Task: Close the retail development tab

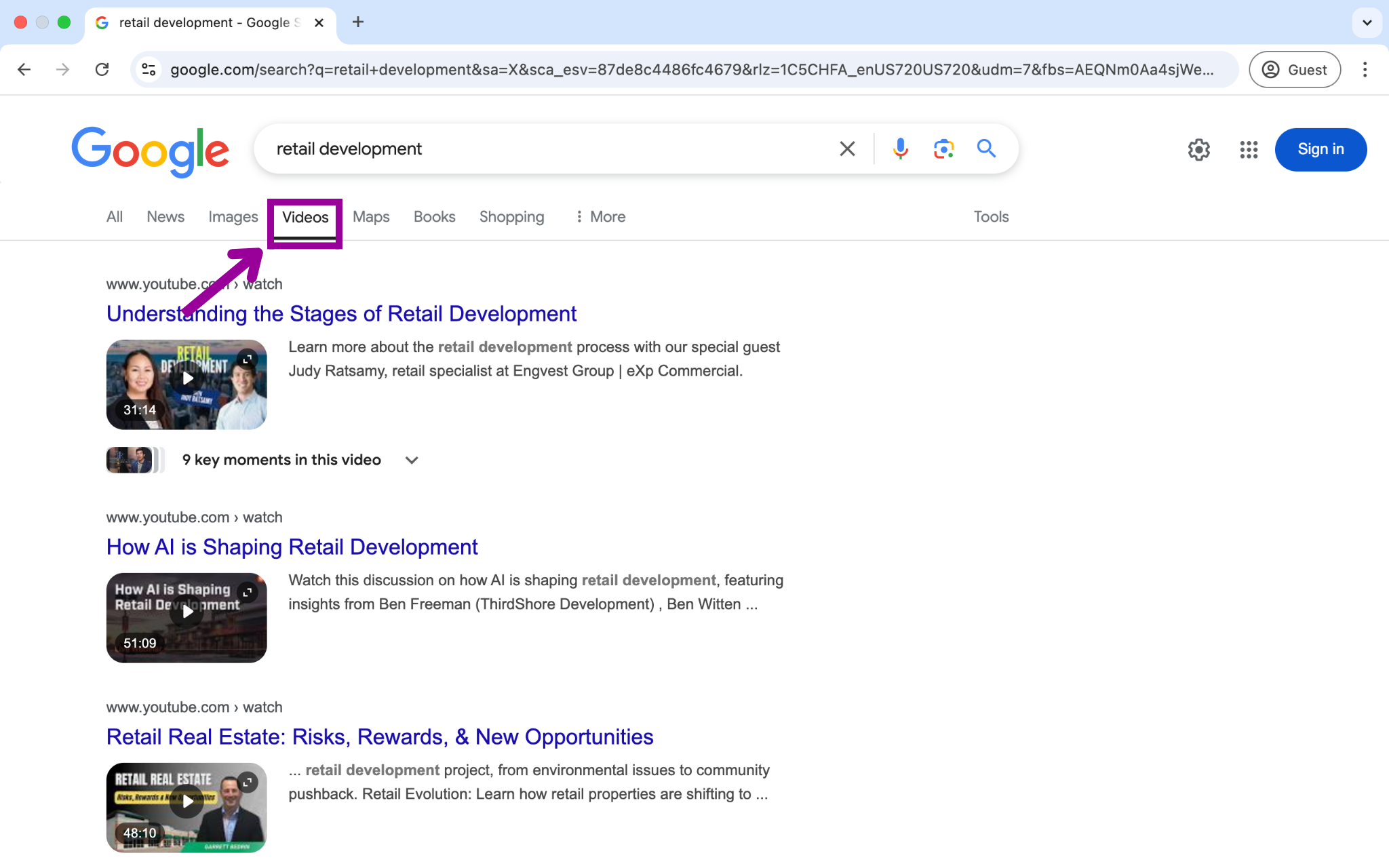Action: click(x=319, y=22)
